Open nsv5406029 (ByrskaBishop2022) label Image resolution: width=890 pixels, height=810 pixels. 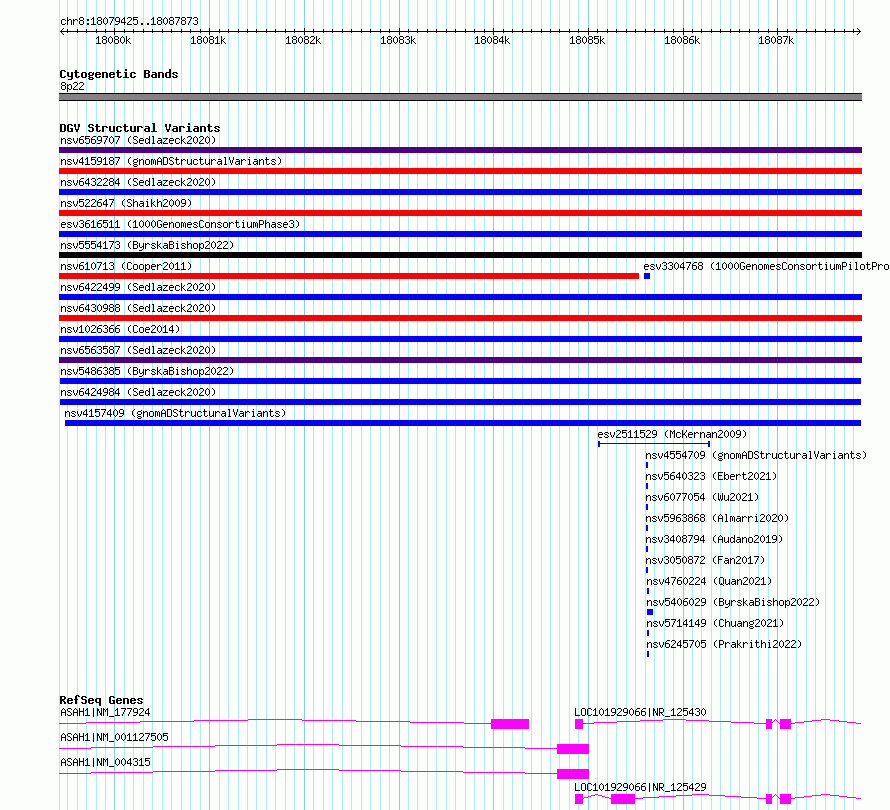coord(733,602)
